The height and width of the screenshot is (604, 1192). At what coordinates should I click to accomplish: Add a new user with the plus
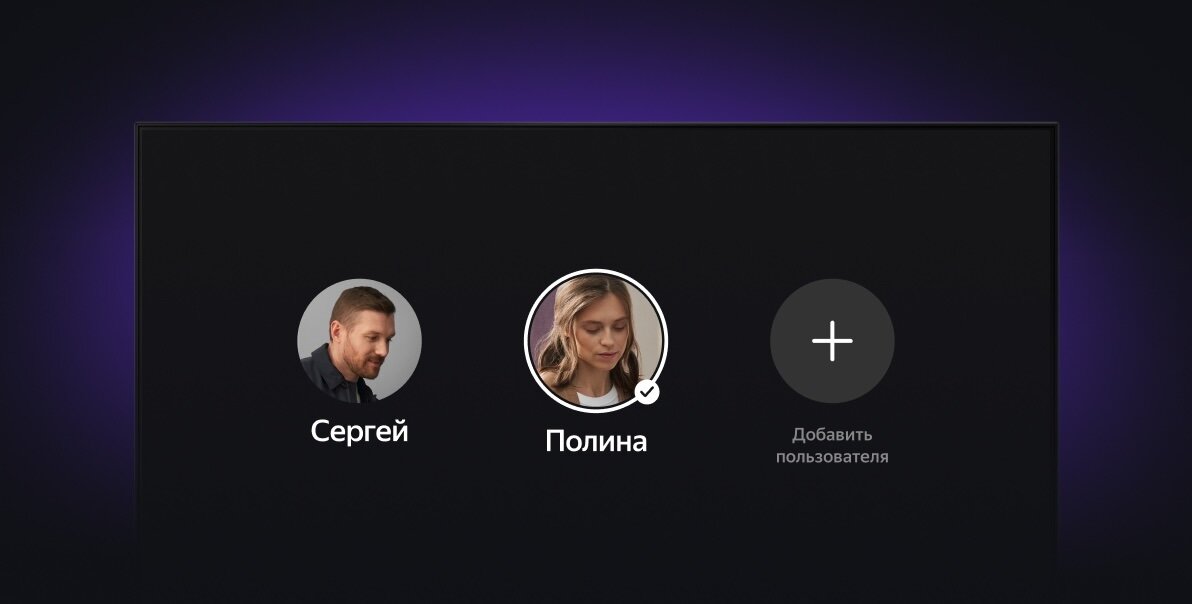[x=832, y=340]
